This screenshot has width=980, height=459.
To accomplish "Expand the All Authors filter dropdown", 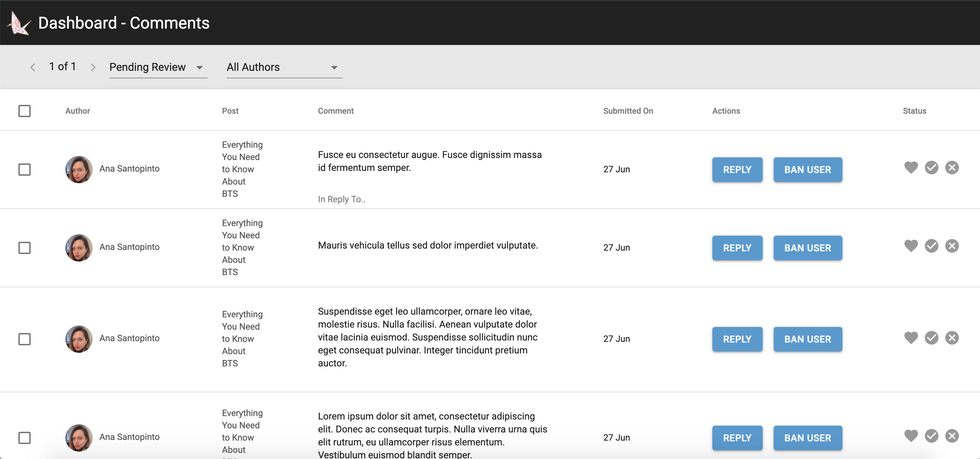I will (x=283, y=67).
